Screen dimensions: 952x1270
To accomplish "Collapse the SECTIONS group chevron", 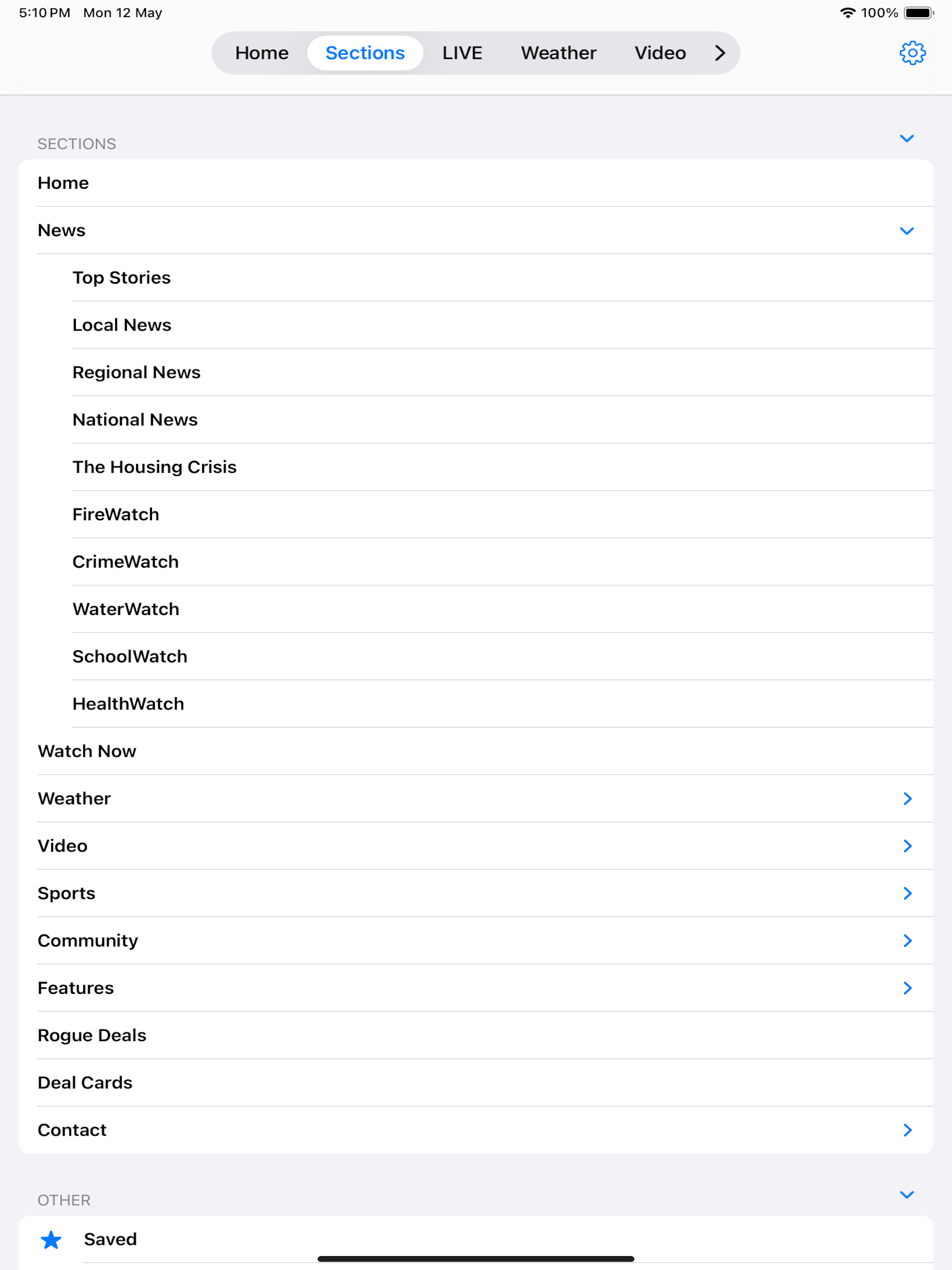I will click(906, 138).
